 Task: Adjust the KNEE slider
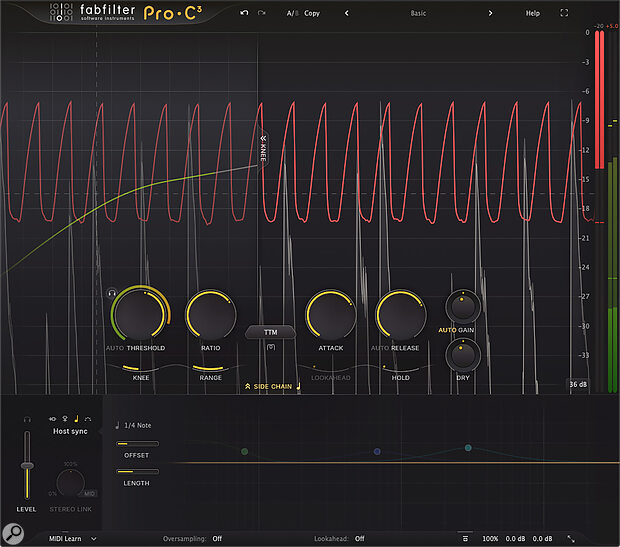click(x=141, y=369)
